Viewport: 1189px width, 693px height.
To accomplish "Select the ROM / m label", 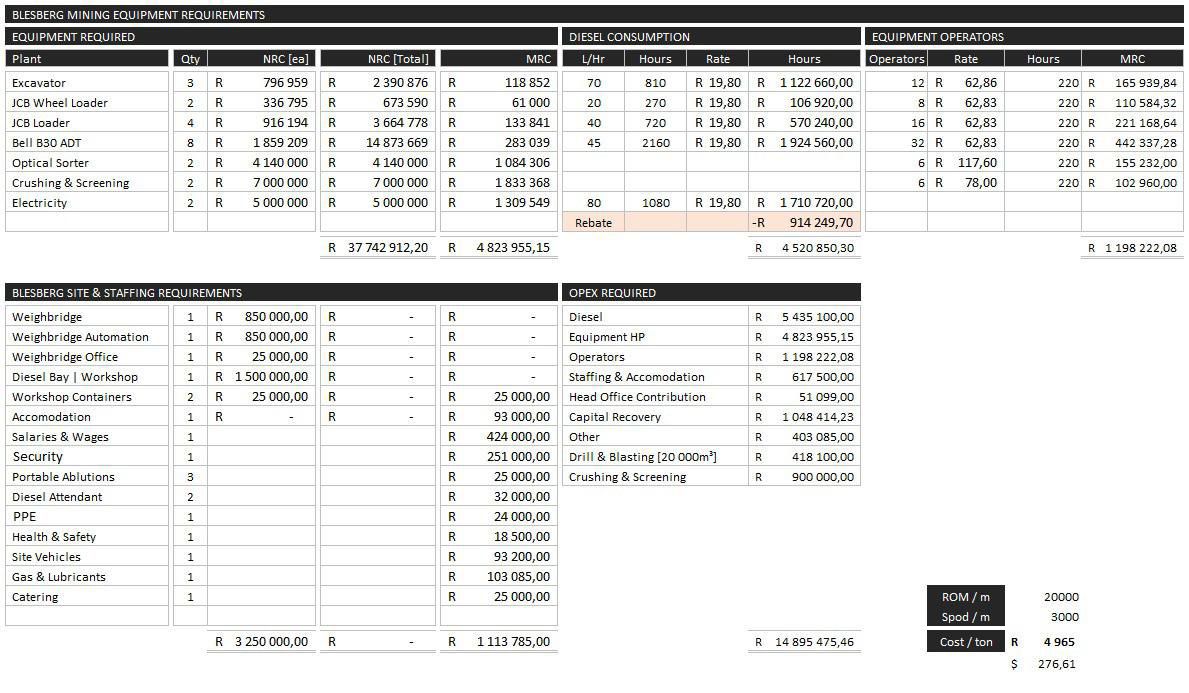I will (x=965, y=597).
